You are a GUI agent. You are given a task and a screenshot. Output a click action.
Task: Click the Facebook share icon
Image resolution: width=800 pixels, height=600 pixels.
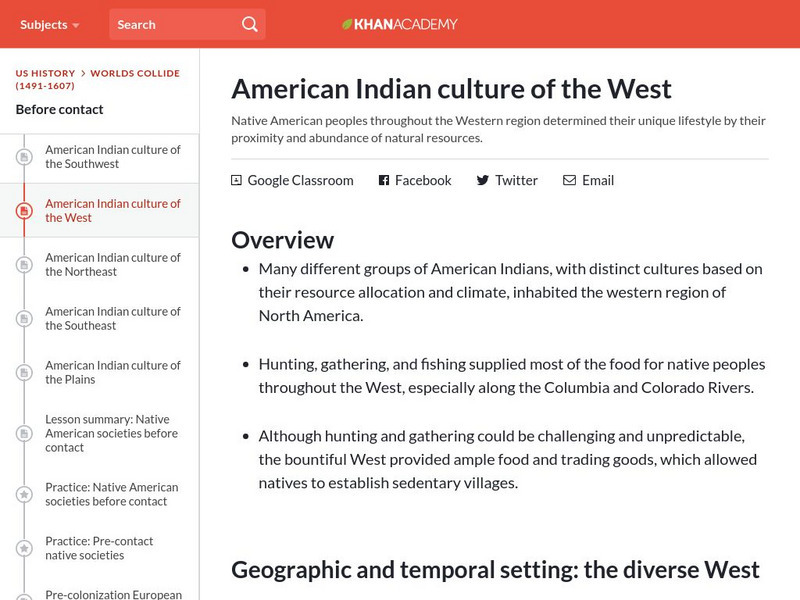coord(383,181)
